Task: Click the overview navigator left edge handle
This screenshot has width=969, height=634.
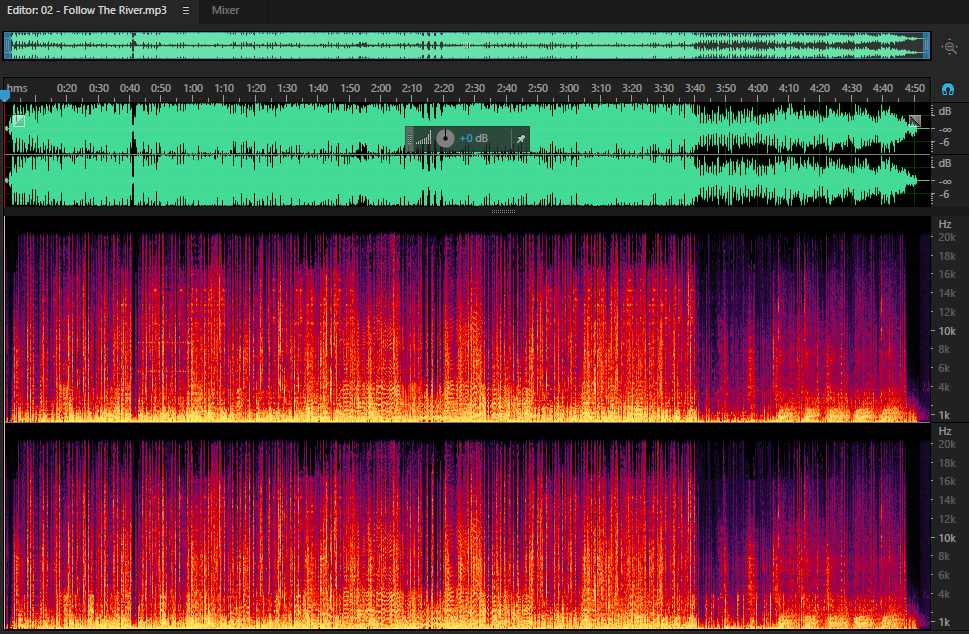Action: [7, 46]
